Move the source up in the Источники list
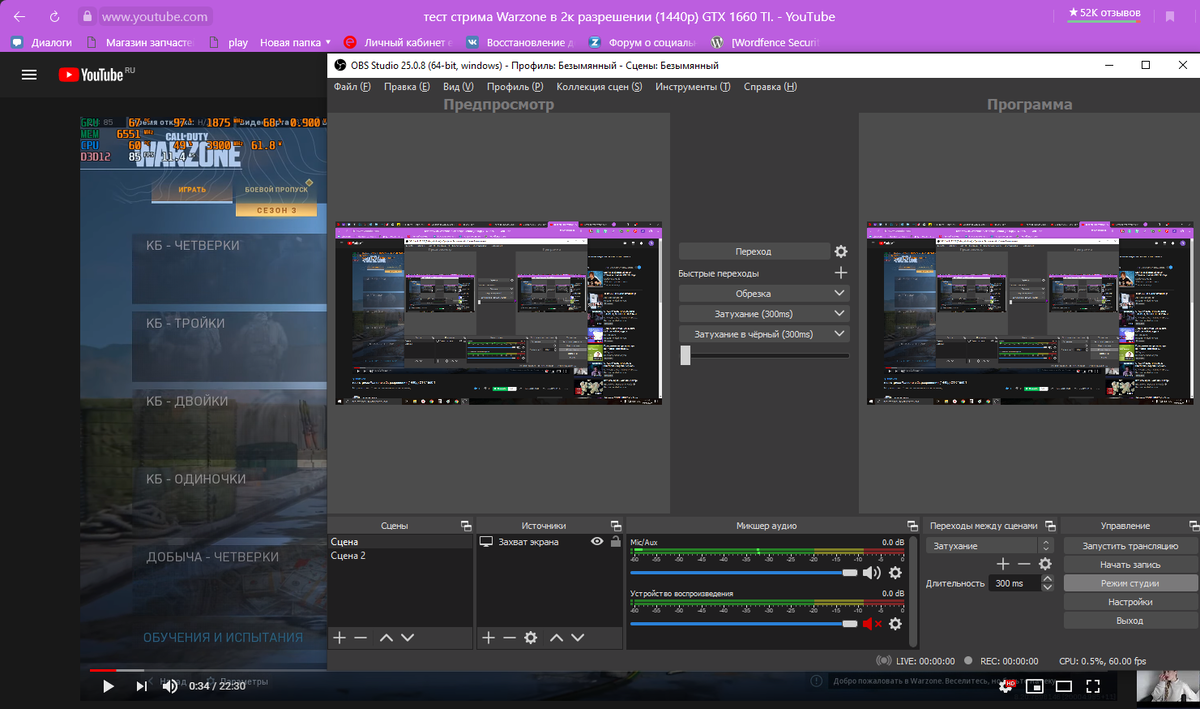The image size is (1200, 709). [557, 637]
